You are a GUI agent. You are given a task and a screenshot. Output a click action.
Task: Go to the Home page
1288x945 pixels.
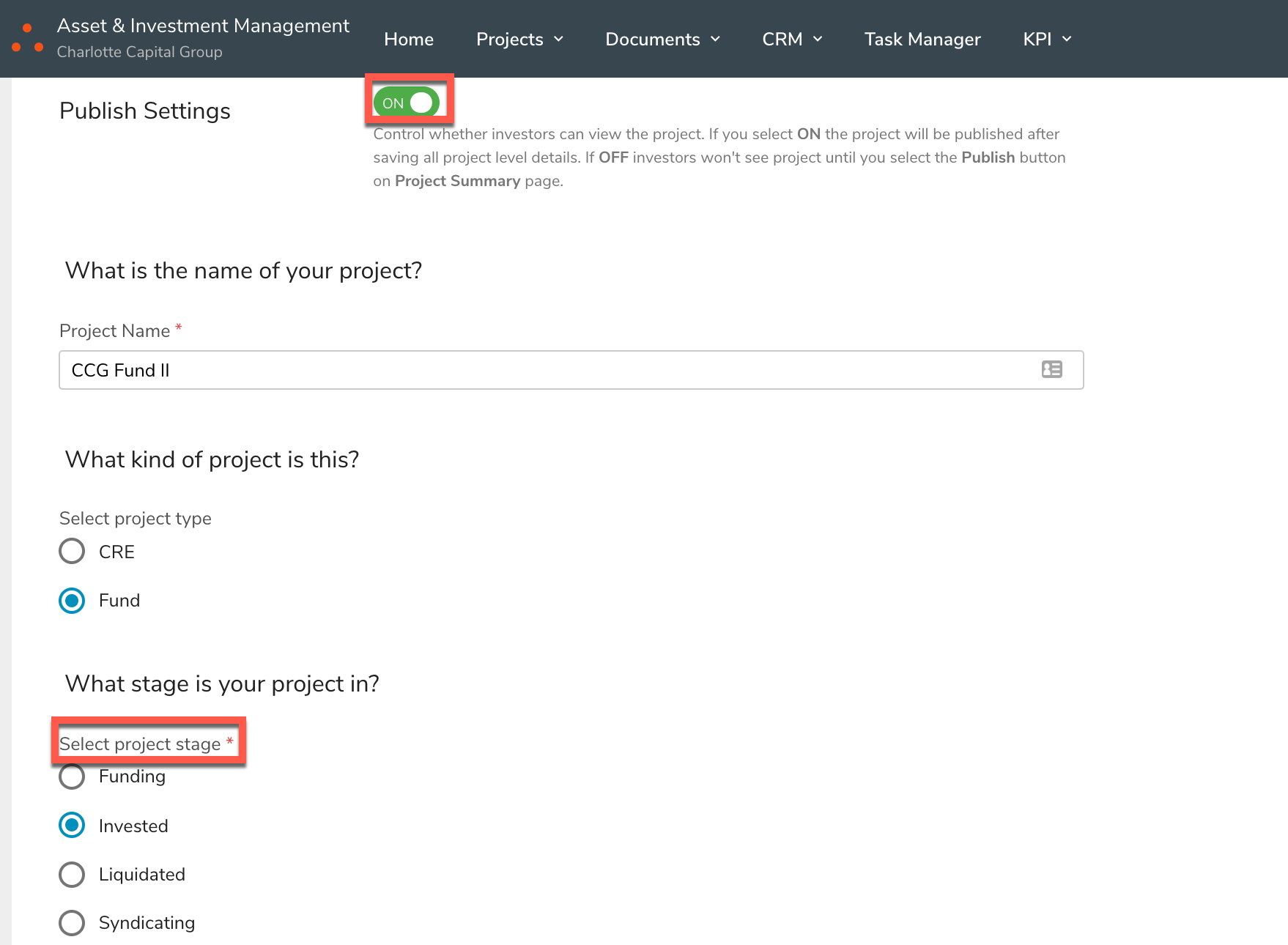[x=408, y=40]
